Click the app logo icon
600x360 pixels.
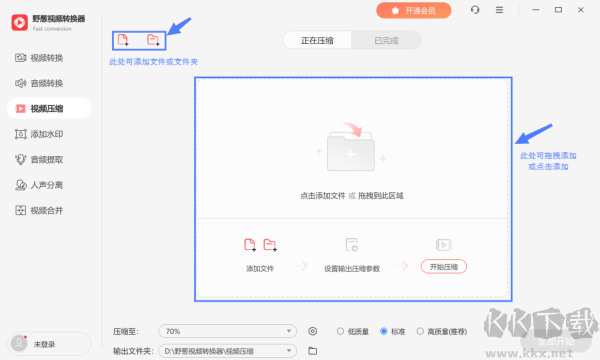20,23
